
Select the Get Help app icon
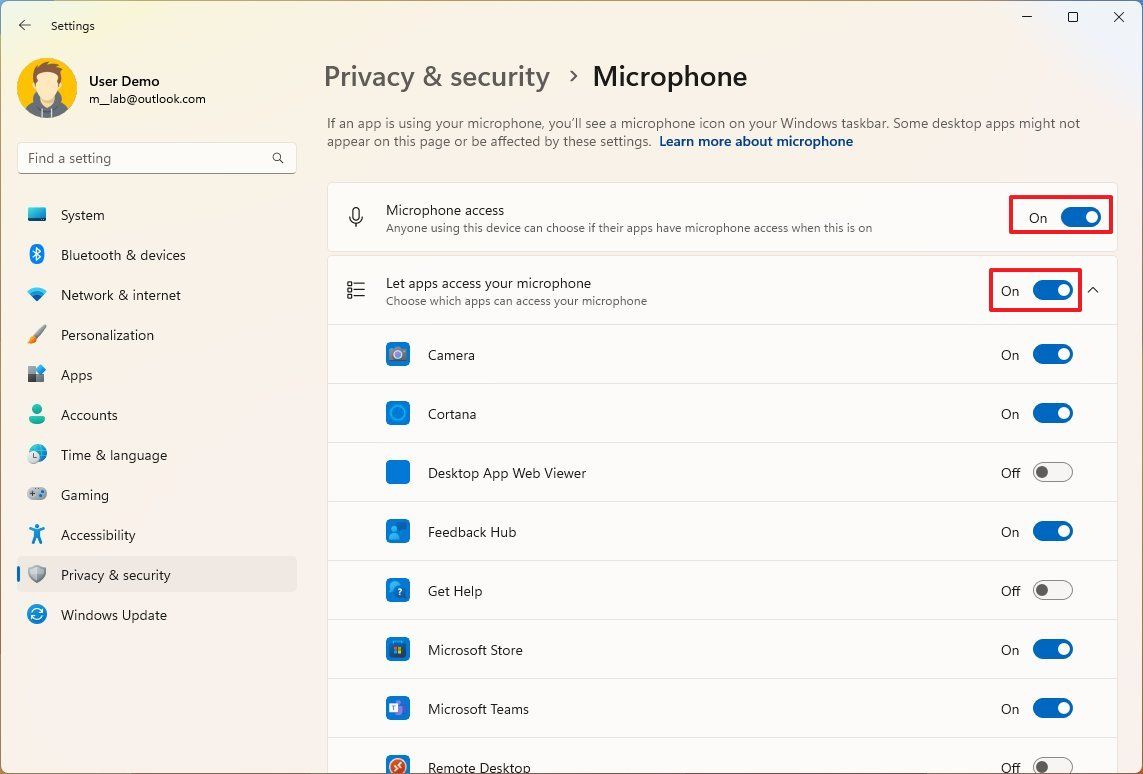click(398, 590)
